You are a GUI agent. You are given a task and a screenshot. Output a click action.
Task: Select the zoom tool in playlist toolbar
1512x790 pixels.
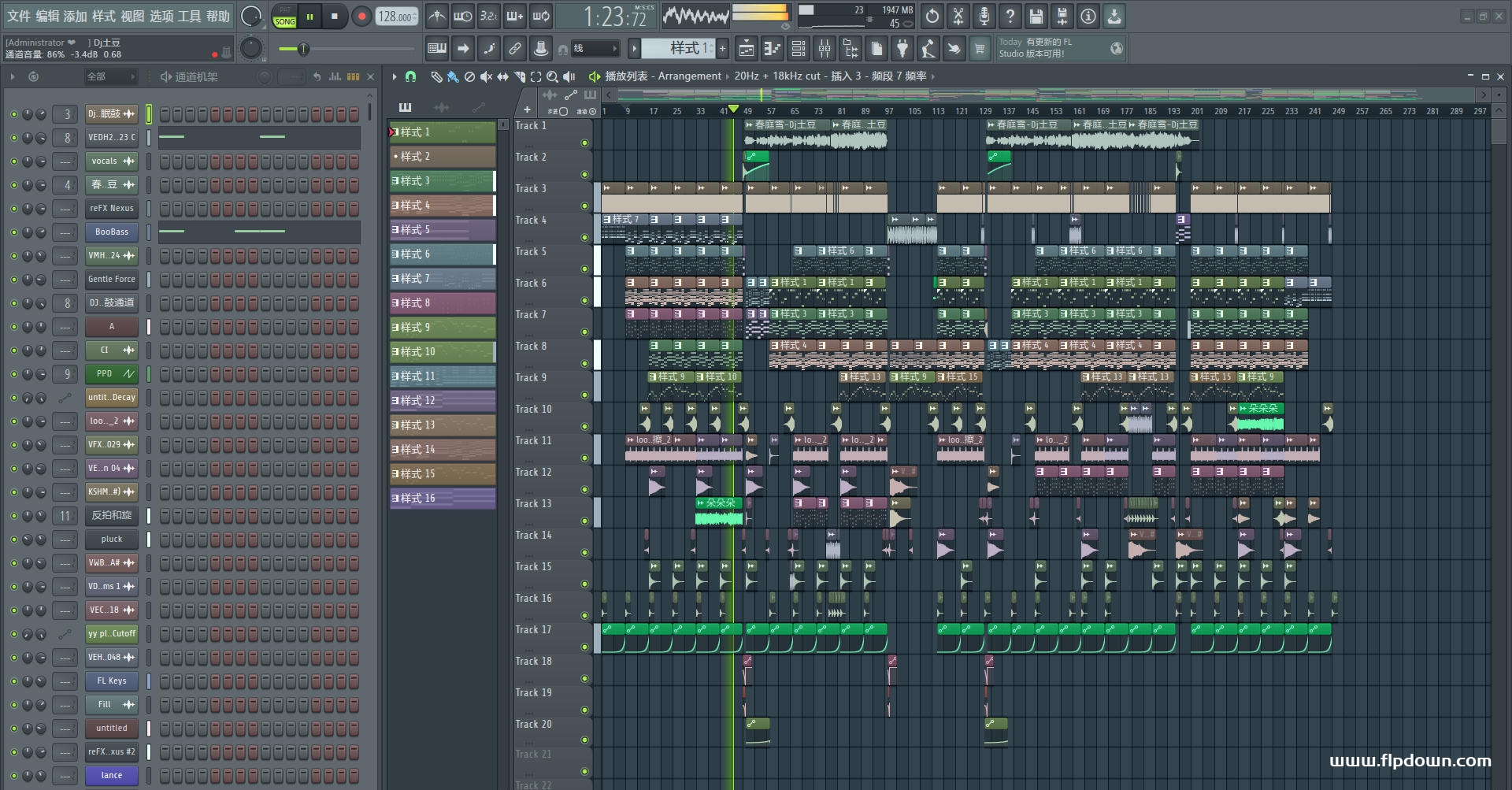point(552,76)
